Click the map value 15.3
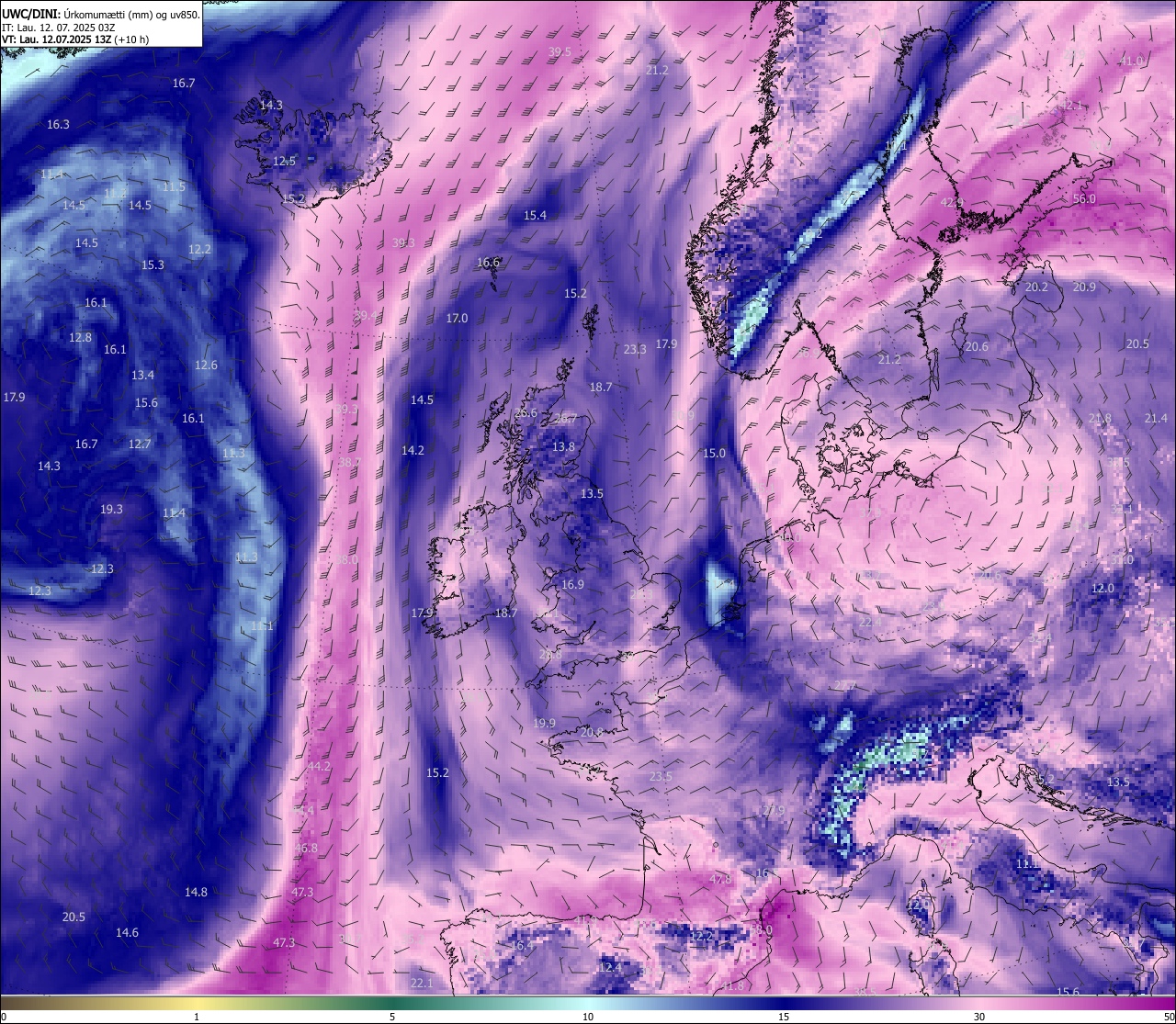 [153, 264]
